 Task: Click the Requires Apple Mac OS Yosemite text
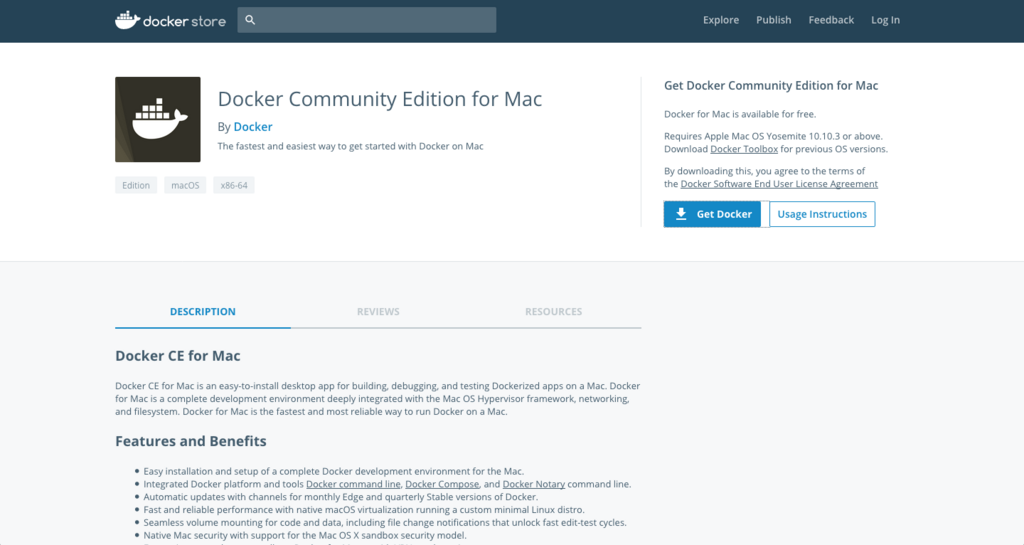773,136
